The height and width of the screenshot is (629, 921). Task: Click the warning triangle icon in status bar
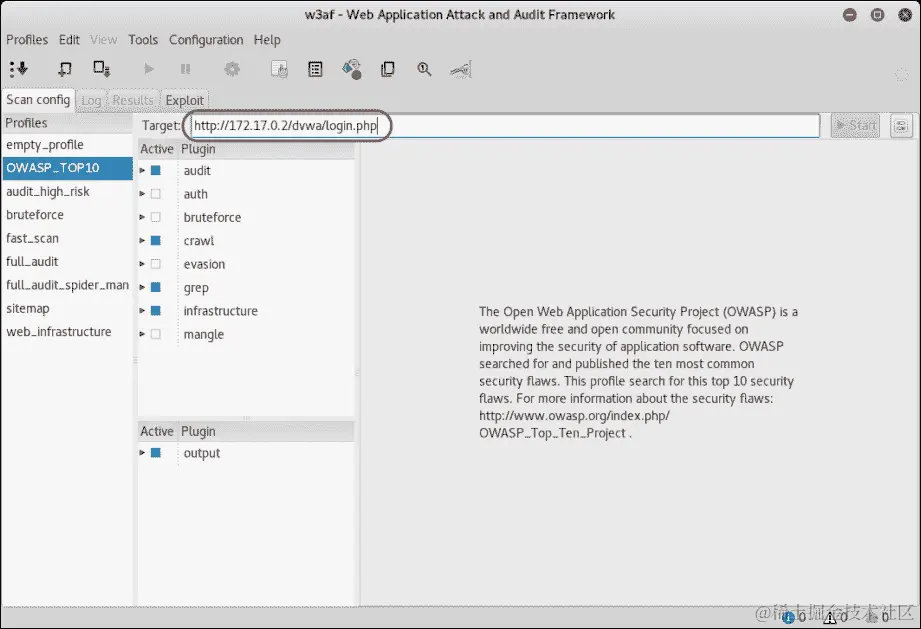click(829, 617)
